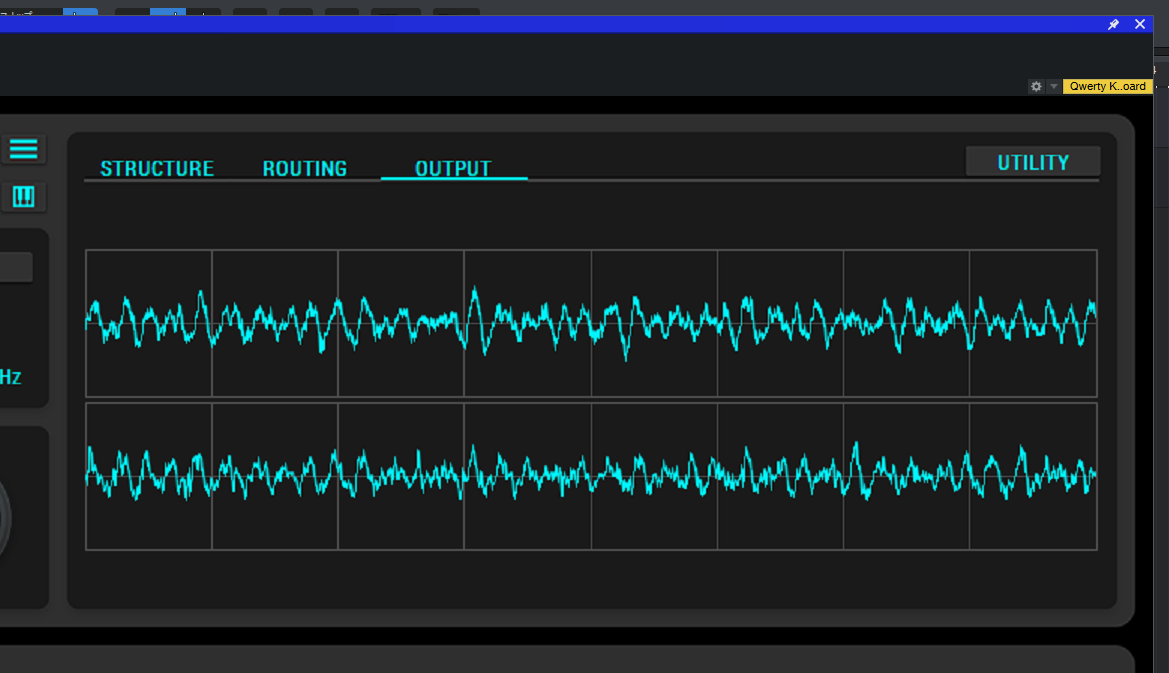Click the upper waveform oscilloscope display

(x=591, y=323)
